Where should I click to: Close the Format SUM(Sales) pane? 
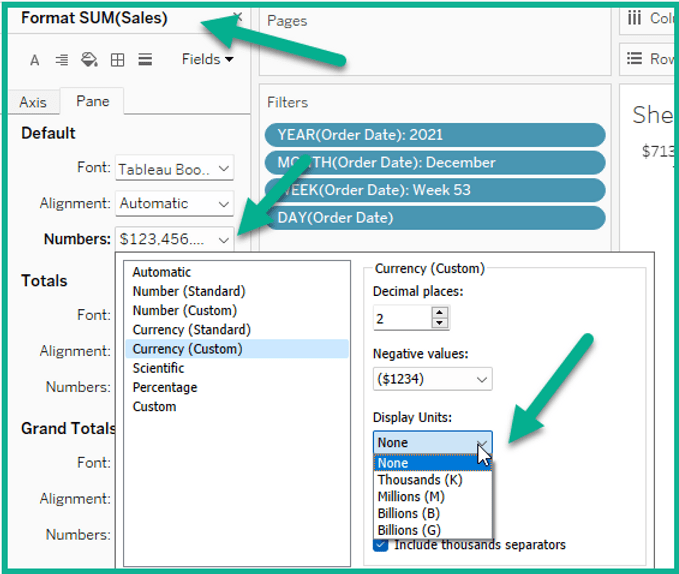tap(237, 18)
